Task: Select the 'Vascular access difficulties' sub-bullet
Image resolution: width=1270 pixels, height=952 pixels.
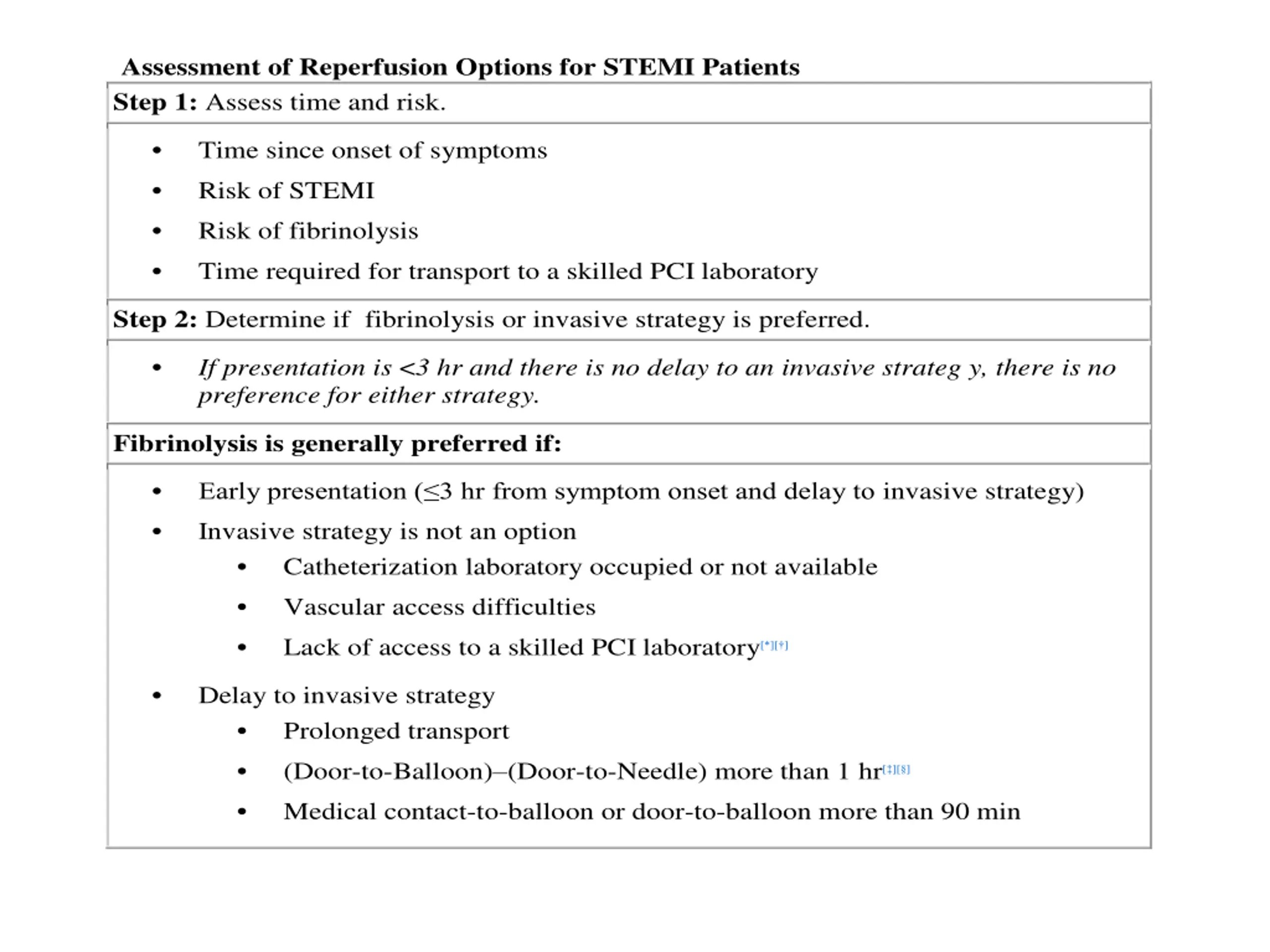Action: (x=439, y=608)
